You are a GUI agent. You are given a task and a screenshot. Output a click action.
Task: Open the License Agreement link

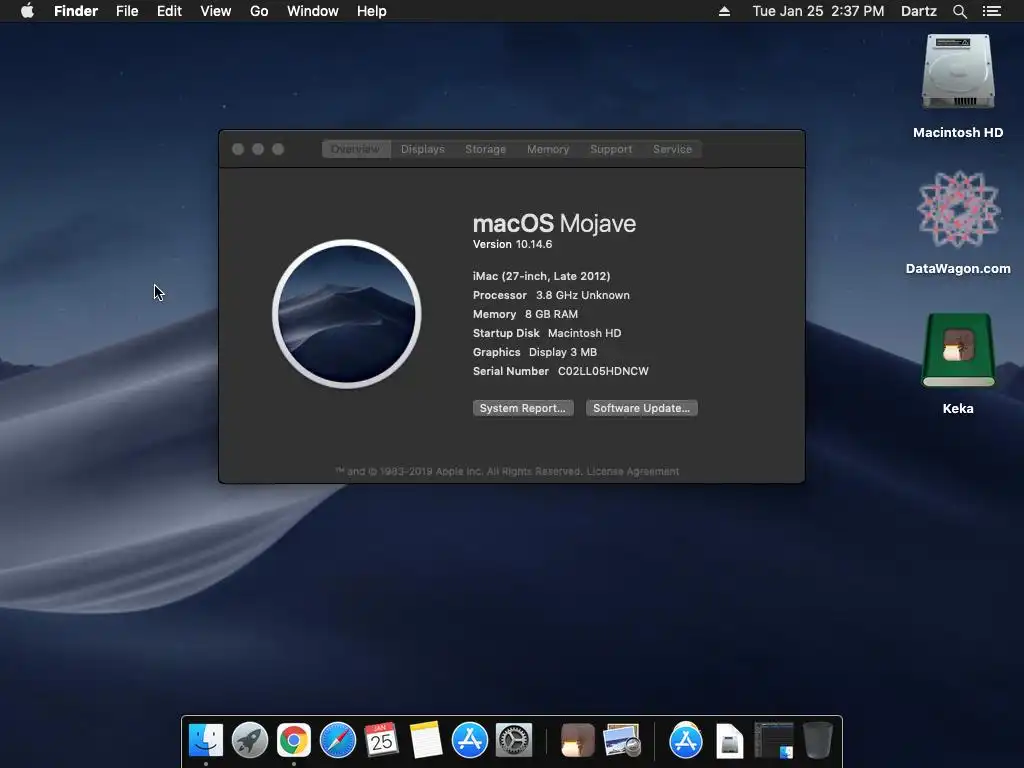point(633,472)
